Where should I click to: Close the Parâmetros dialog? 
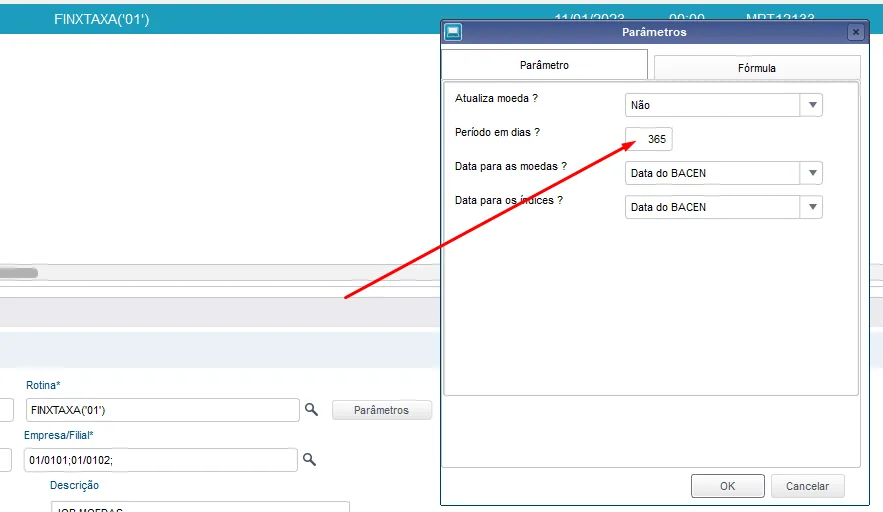855,32
